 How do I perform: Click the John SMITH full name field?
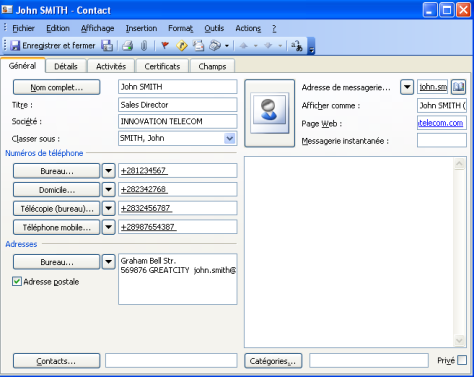pos(178,87)
